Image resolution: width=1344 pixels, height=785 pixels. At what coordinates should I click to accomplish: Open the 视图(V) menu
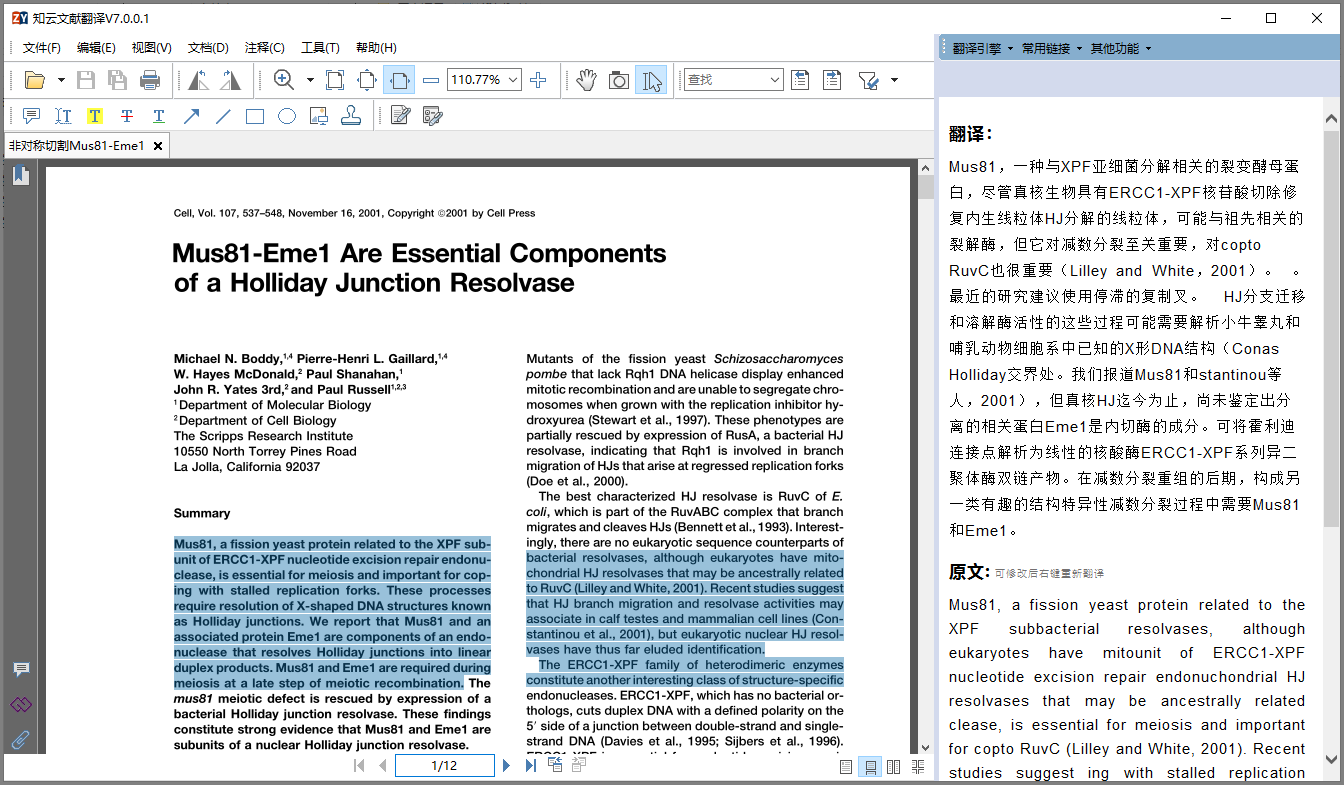152,48
